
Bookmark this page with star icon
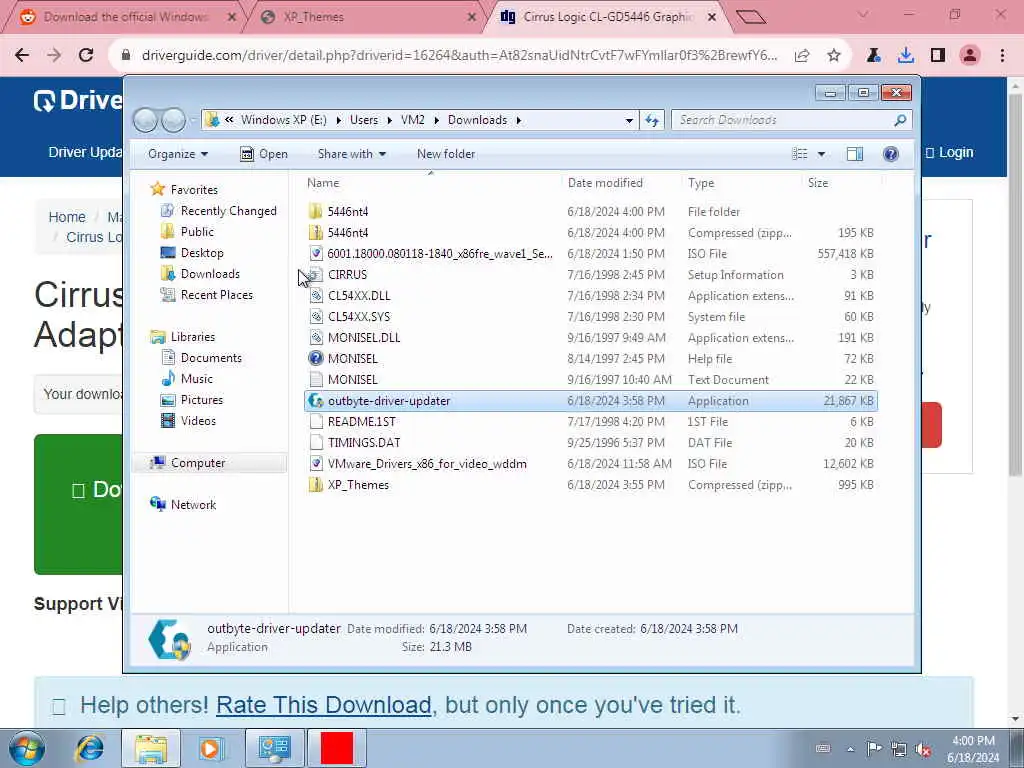(x=834, y=56)
